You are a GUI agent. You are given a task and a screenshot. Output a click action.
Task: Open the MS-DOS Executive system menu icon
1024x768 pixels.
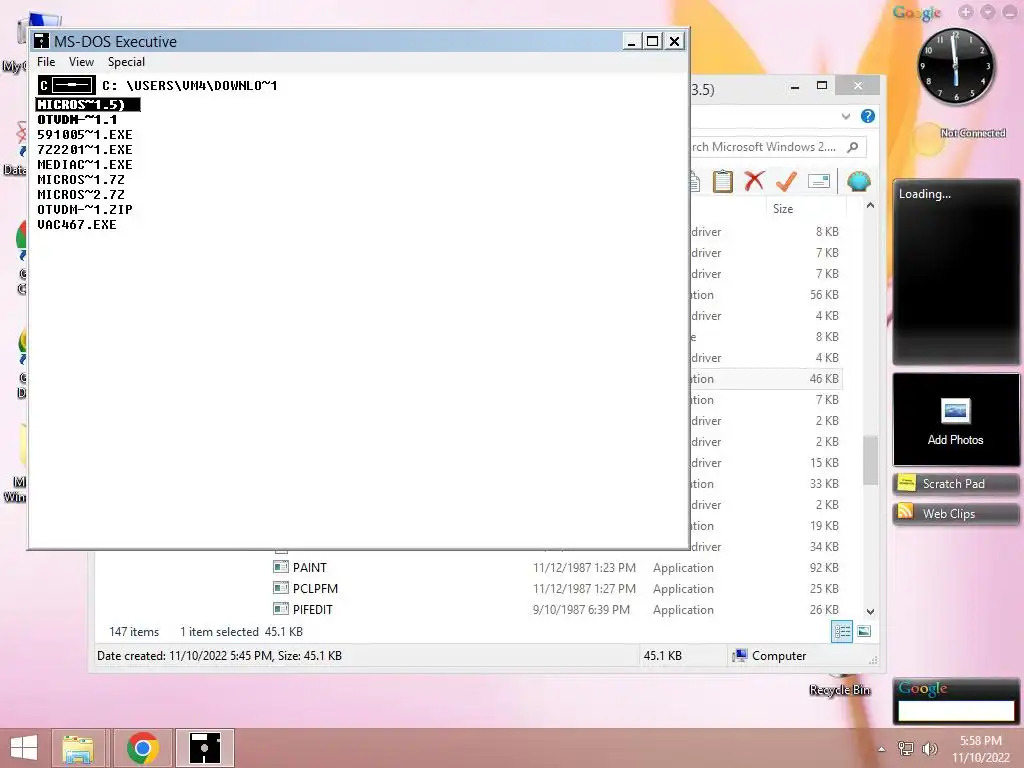[42, 41]
